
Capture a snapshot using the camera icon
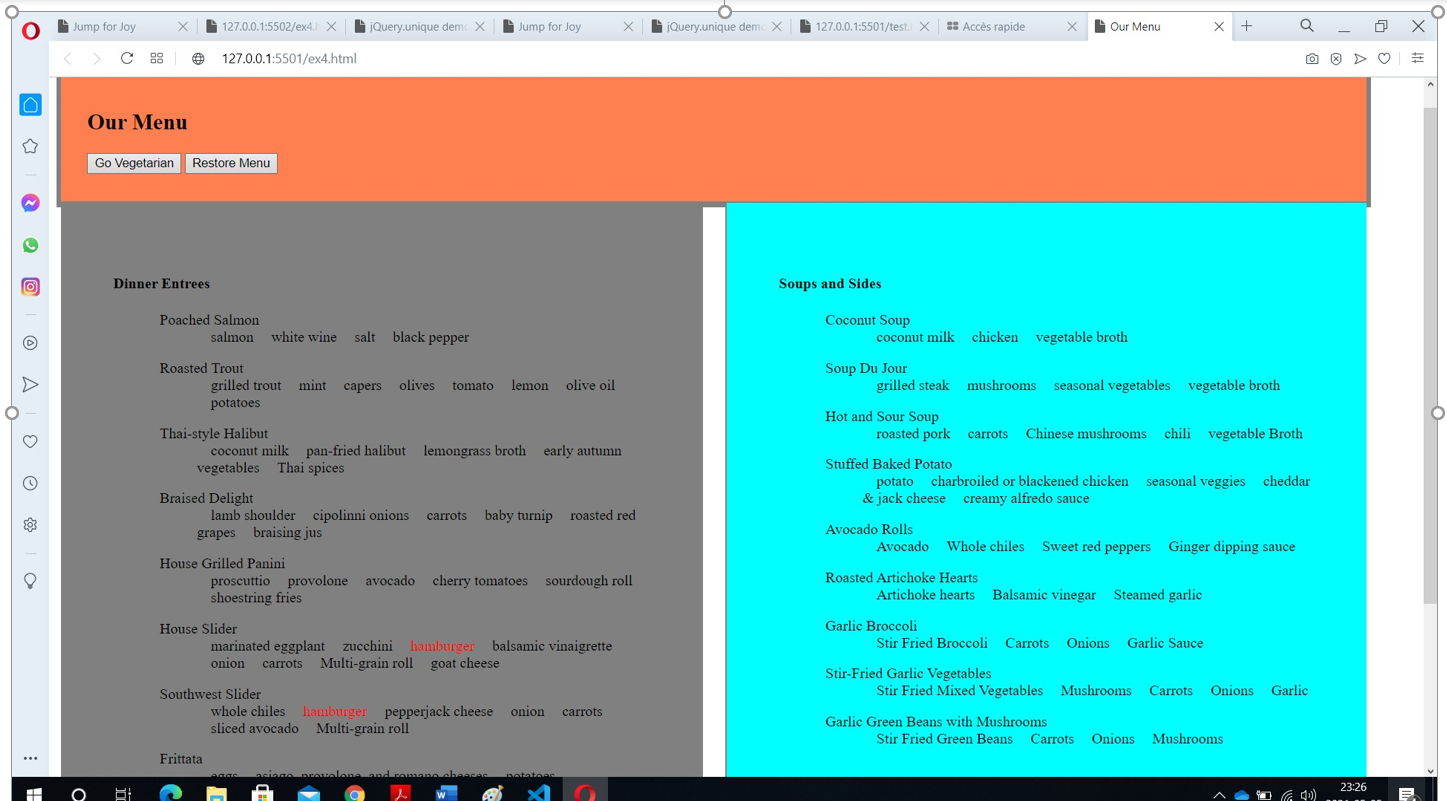1312,59
